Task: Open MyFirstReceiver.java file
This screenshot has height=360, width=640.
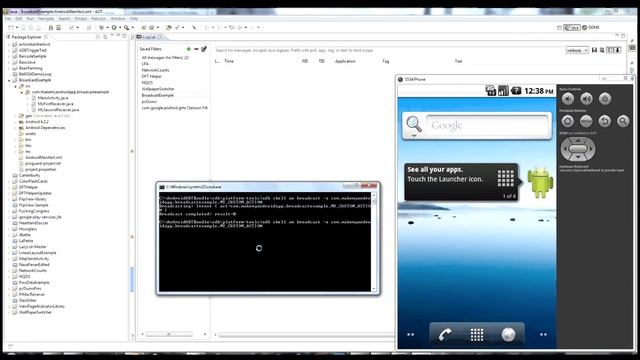Action: [56, 104]
